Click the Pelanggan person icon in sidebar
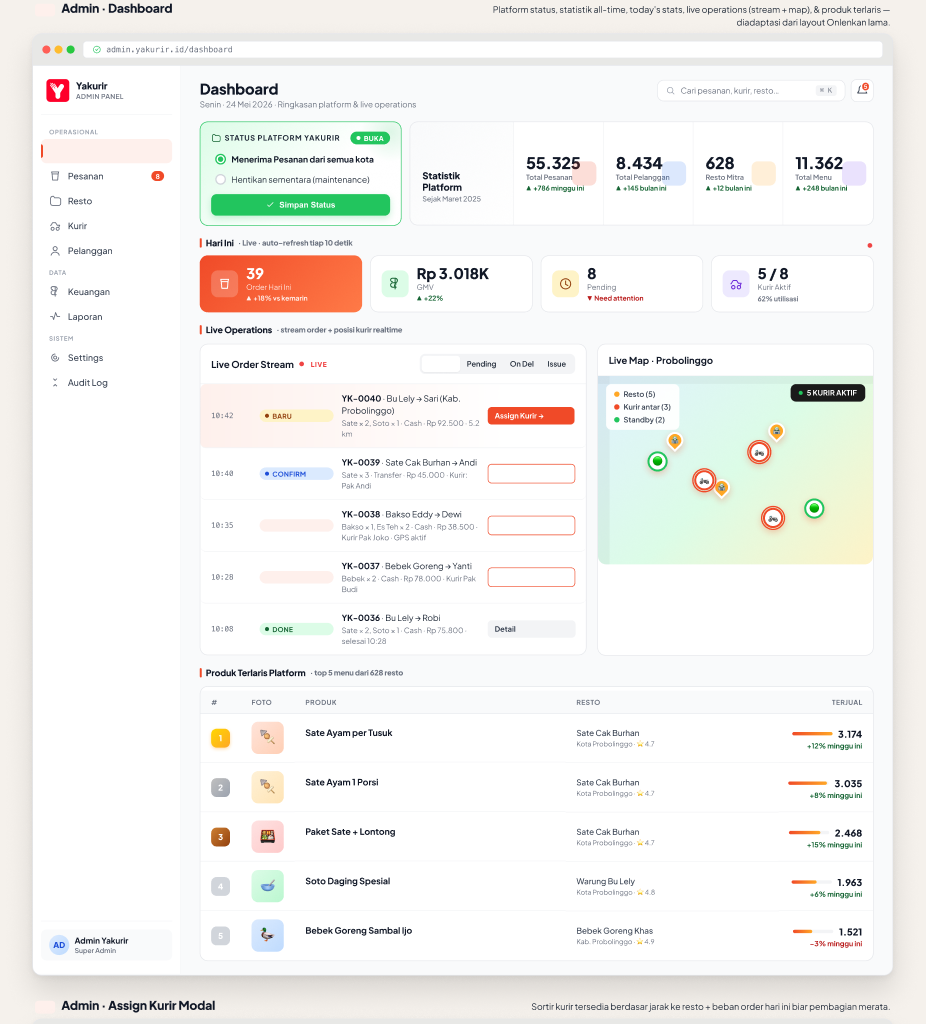The height and width of the screenshot is (1024, 926). click(56, 251)
